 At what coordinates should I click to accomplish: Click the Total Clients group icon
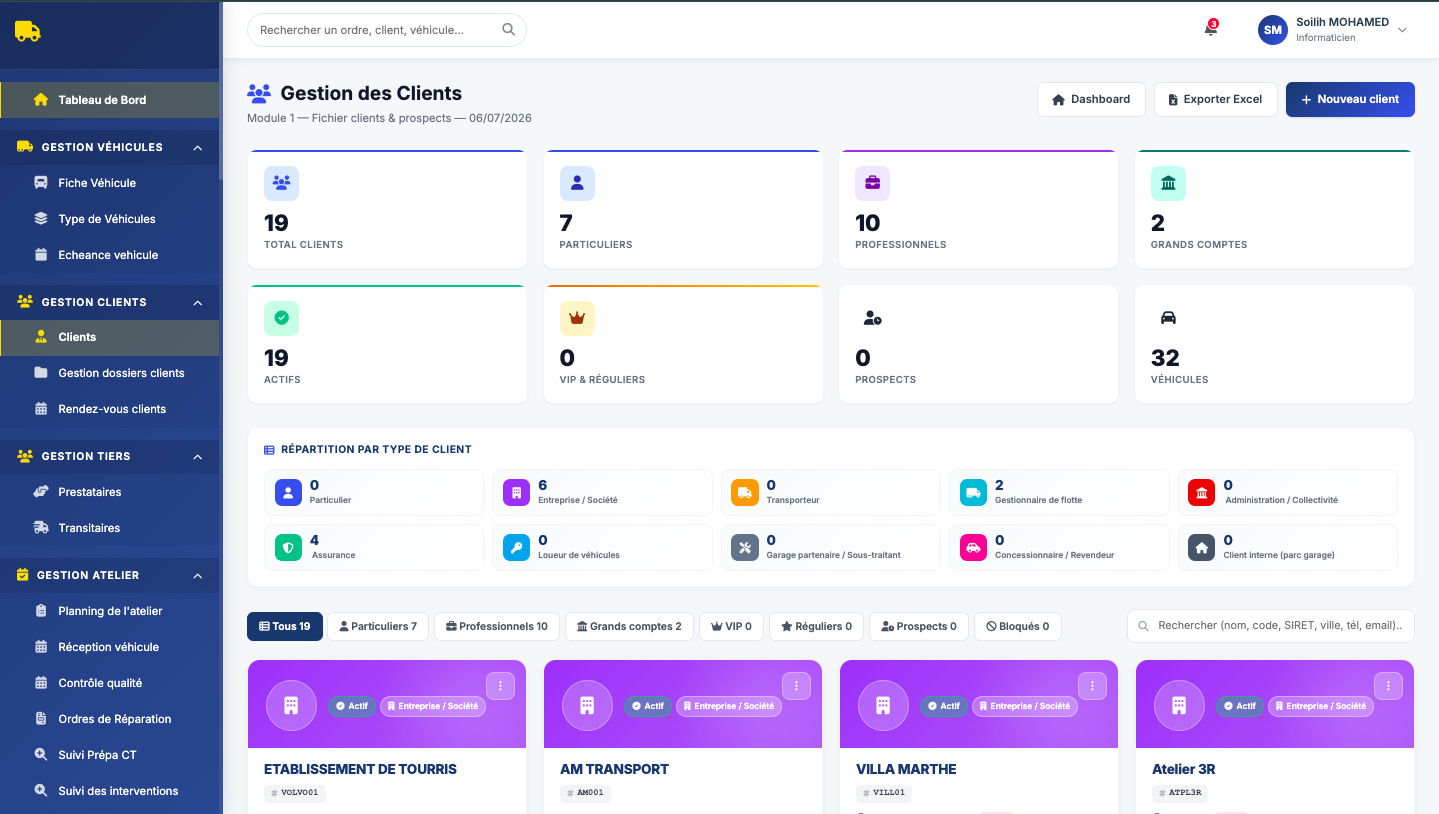(x=281, y=183)
